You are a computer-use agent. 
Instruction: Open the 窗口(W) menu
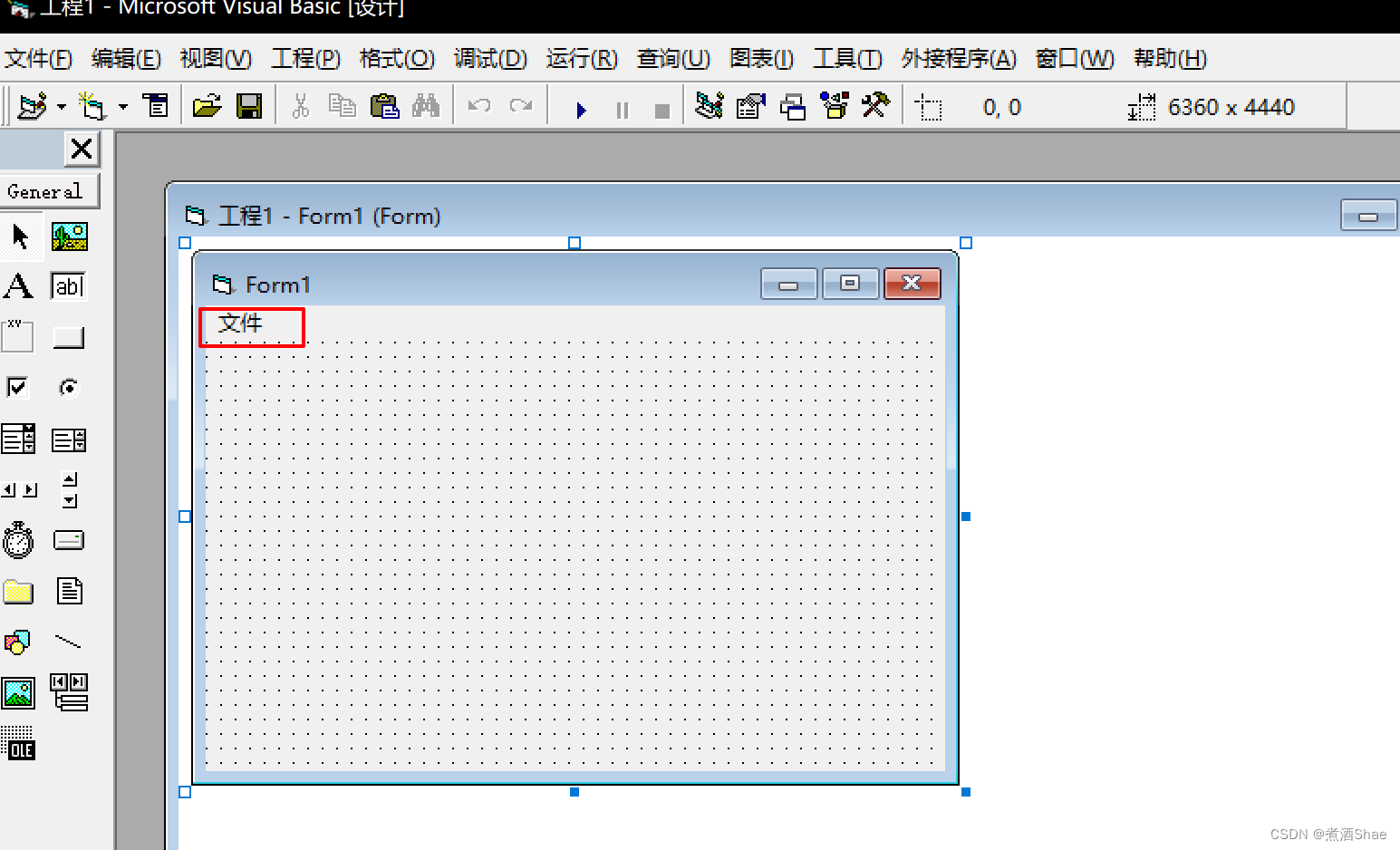coord(1075,59)
